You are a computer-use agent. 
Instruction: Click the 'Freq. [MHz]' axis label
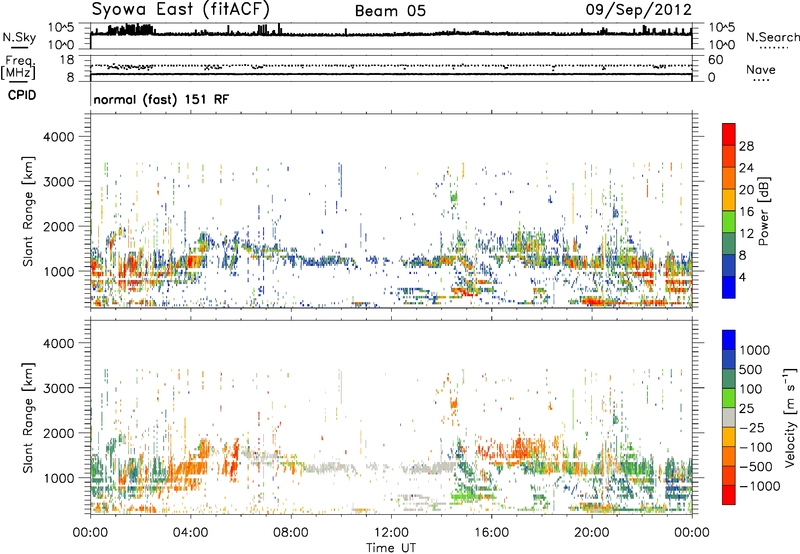click(18, 68)
